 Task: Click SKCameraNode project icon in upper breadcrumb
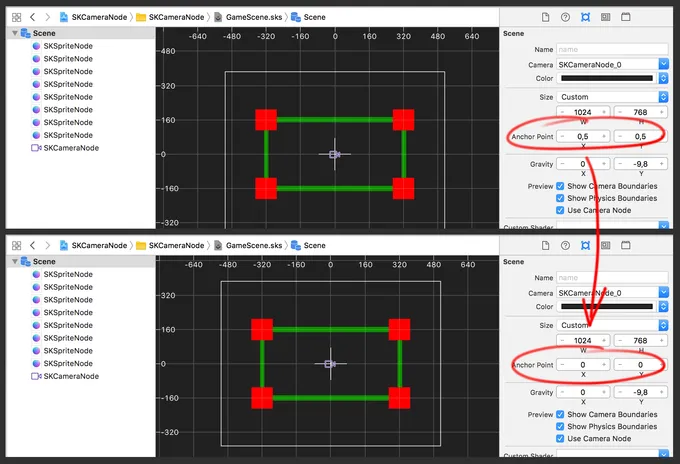click(x=64, y=17)
